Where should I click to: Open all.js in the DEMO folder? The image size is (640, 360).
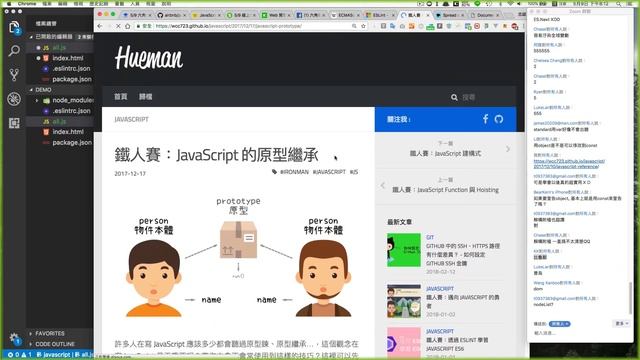pyautogui.click(x=61, y=121)
